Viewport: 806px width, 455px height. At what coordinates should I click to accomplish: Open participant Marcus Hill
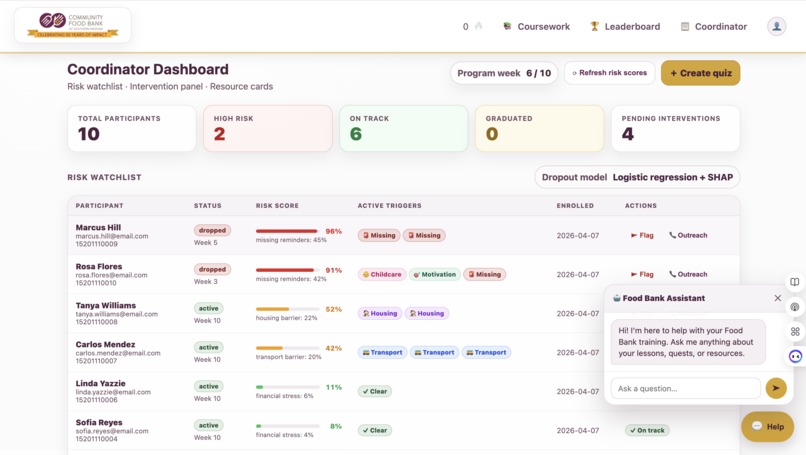(98, 227)
